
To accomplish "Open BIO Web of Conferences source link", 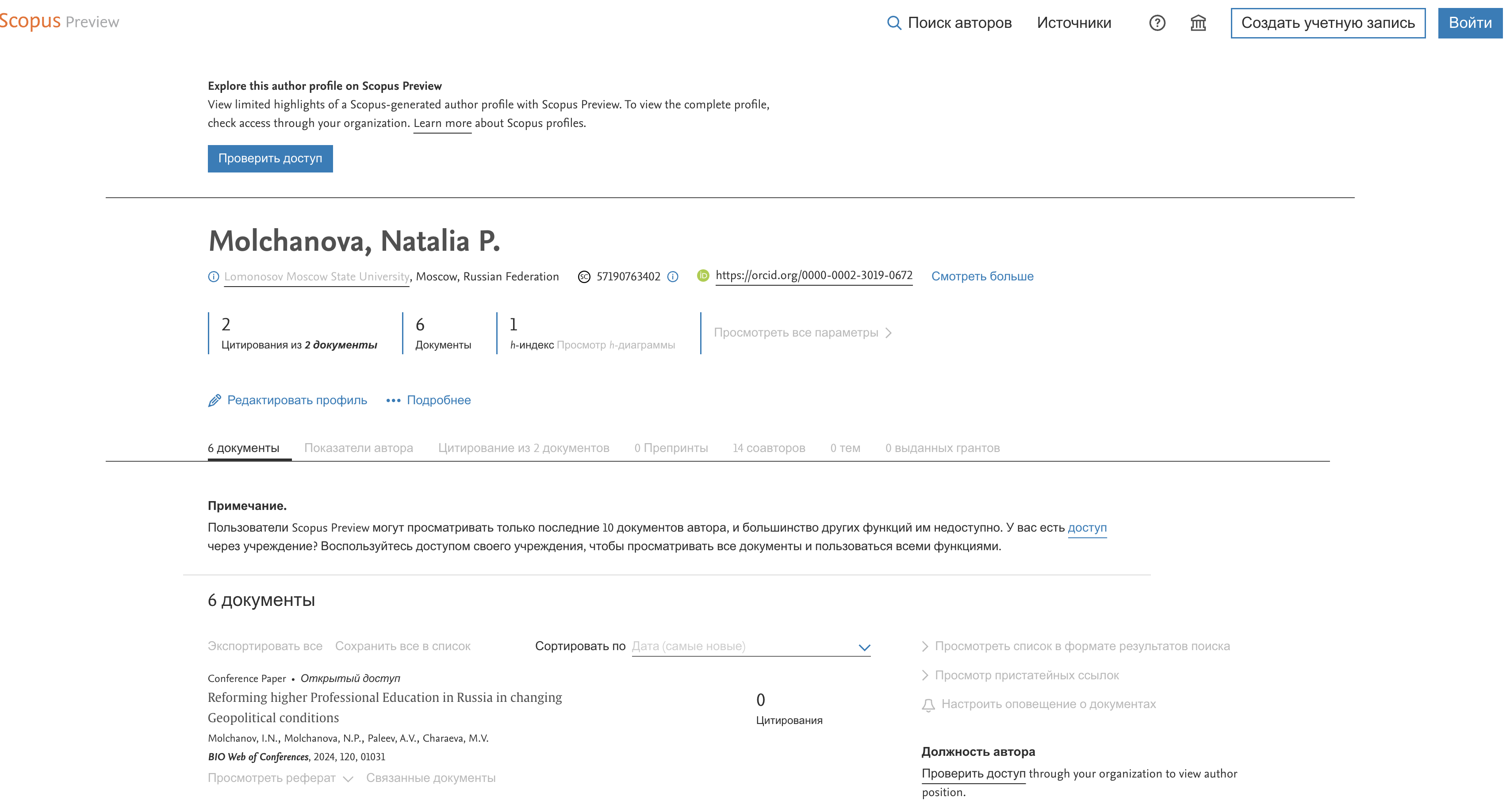I will pos(258,757).
